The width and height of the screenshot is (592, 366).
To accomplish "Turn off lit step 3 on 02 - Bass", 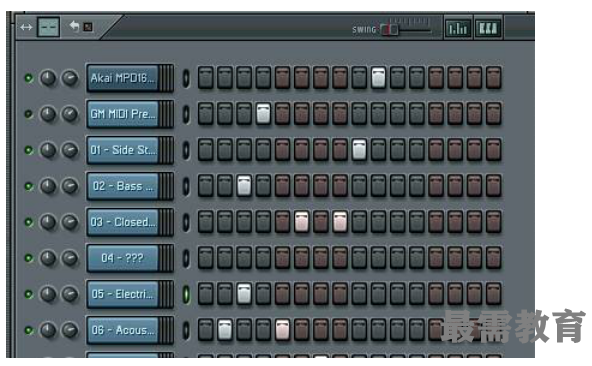I will pyautogui.click(x=244, y=186).
